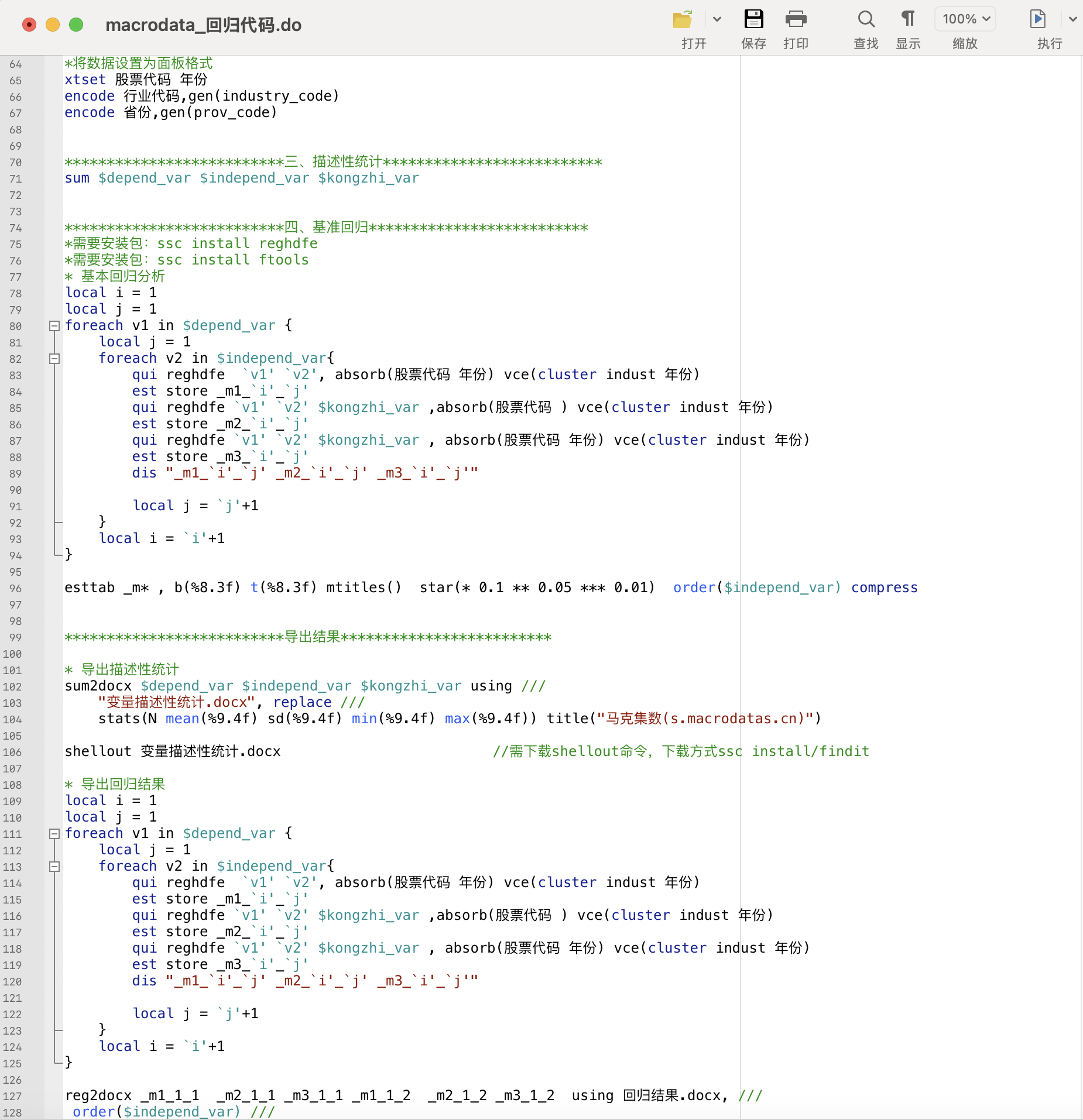Place cursor on the esttab command line
The width and height of the screenshot is (1083, 1120).
(x=351, y=588)
